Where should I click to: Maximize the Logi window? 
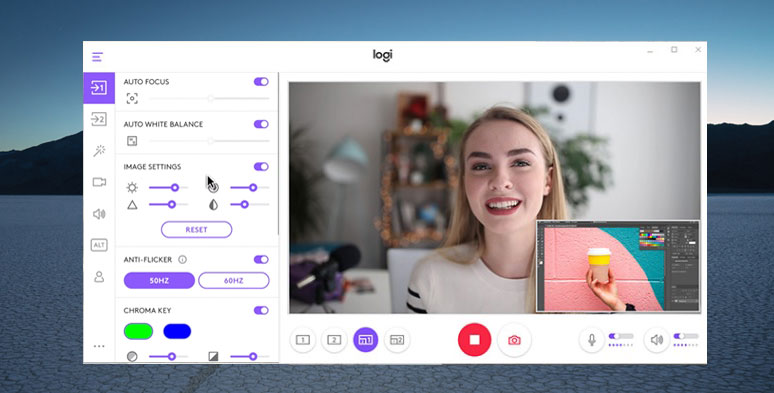click(x=674, y=50)
